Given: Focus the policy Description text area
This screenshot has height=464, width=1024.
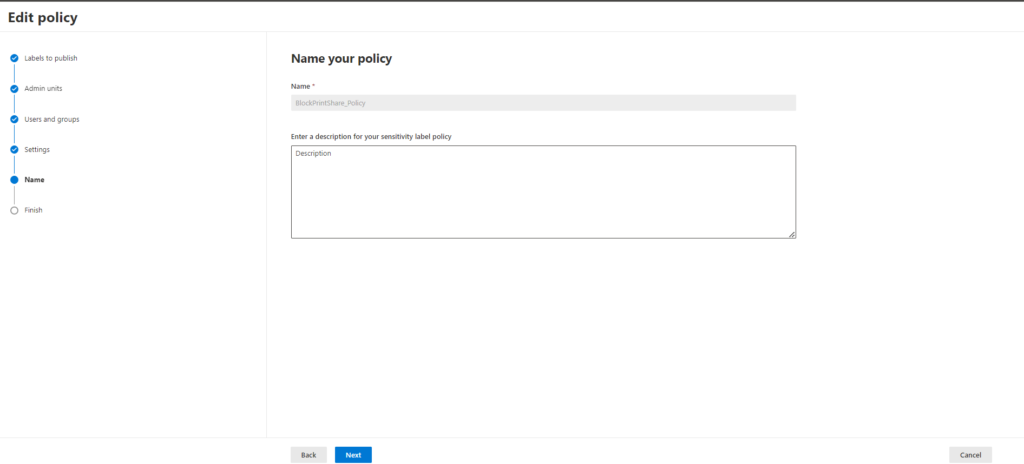Looking at the screenshot, I should [x=543, y=192].
